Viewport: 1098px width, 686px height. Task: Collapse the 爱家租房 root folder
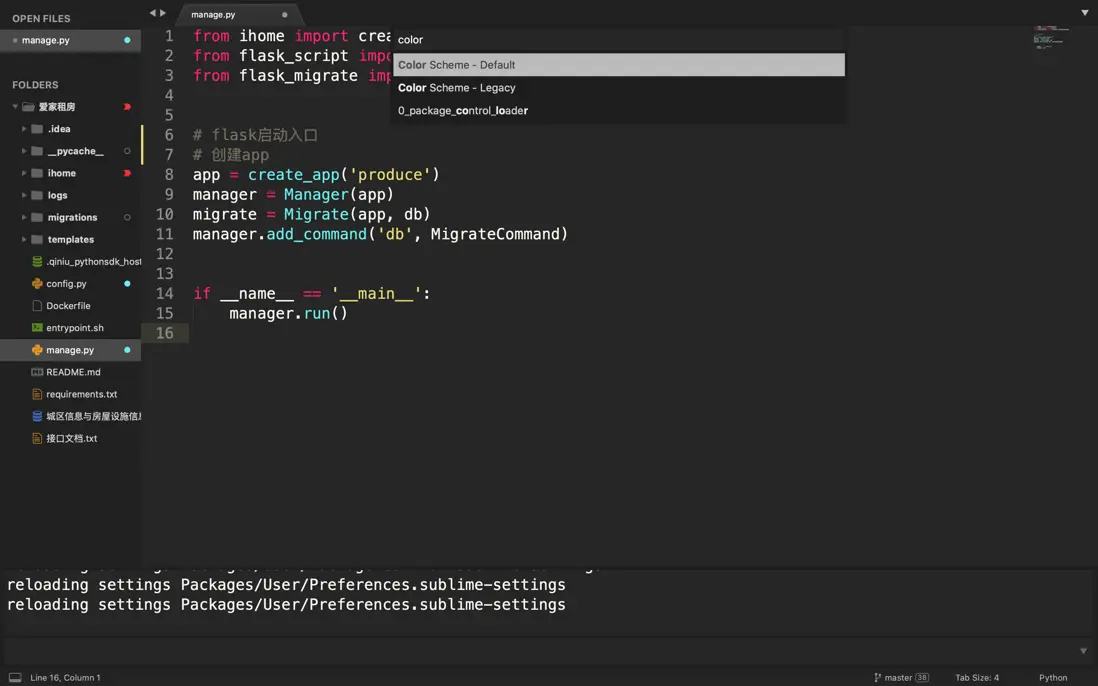(x=15, y=107)
